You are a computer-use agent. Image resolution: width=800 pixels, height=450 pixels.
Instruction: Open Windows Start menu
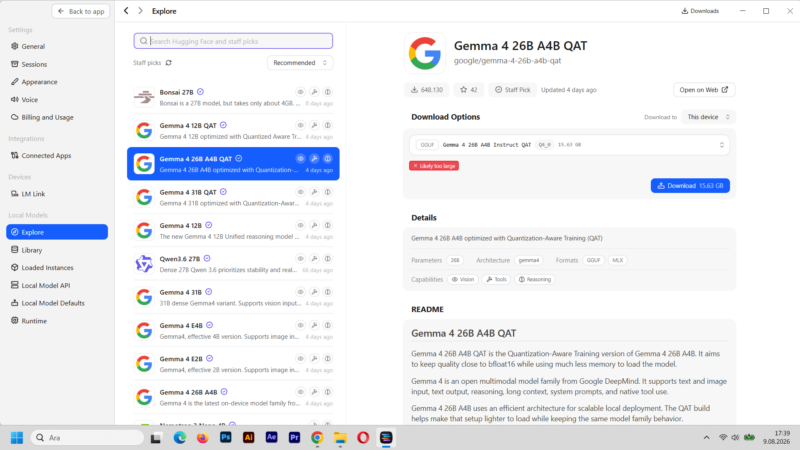tap(17, 438)
